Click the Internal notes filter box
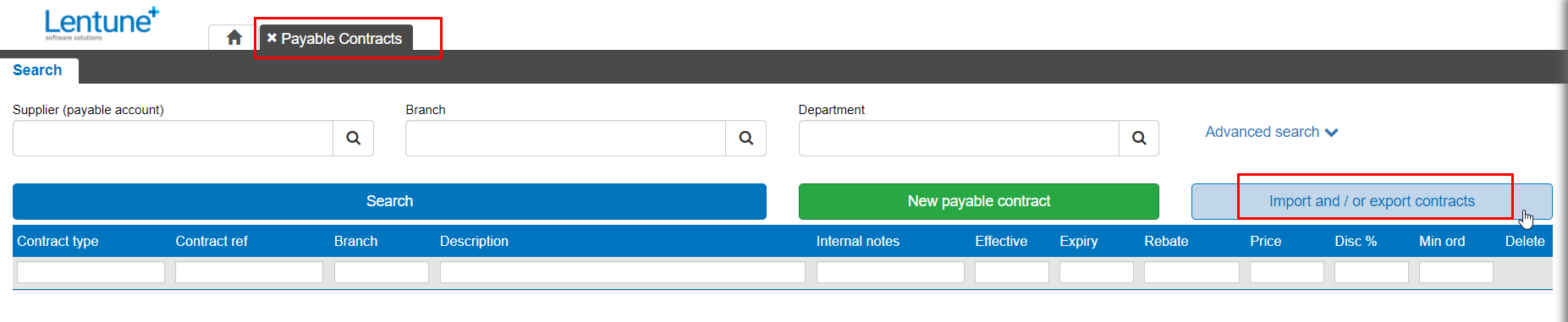This screenshot has height=322, width=1568. tap(890, 272)
